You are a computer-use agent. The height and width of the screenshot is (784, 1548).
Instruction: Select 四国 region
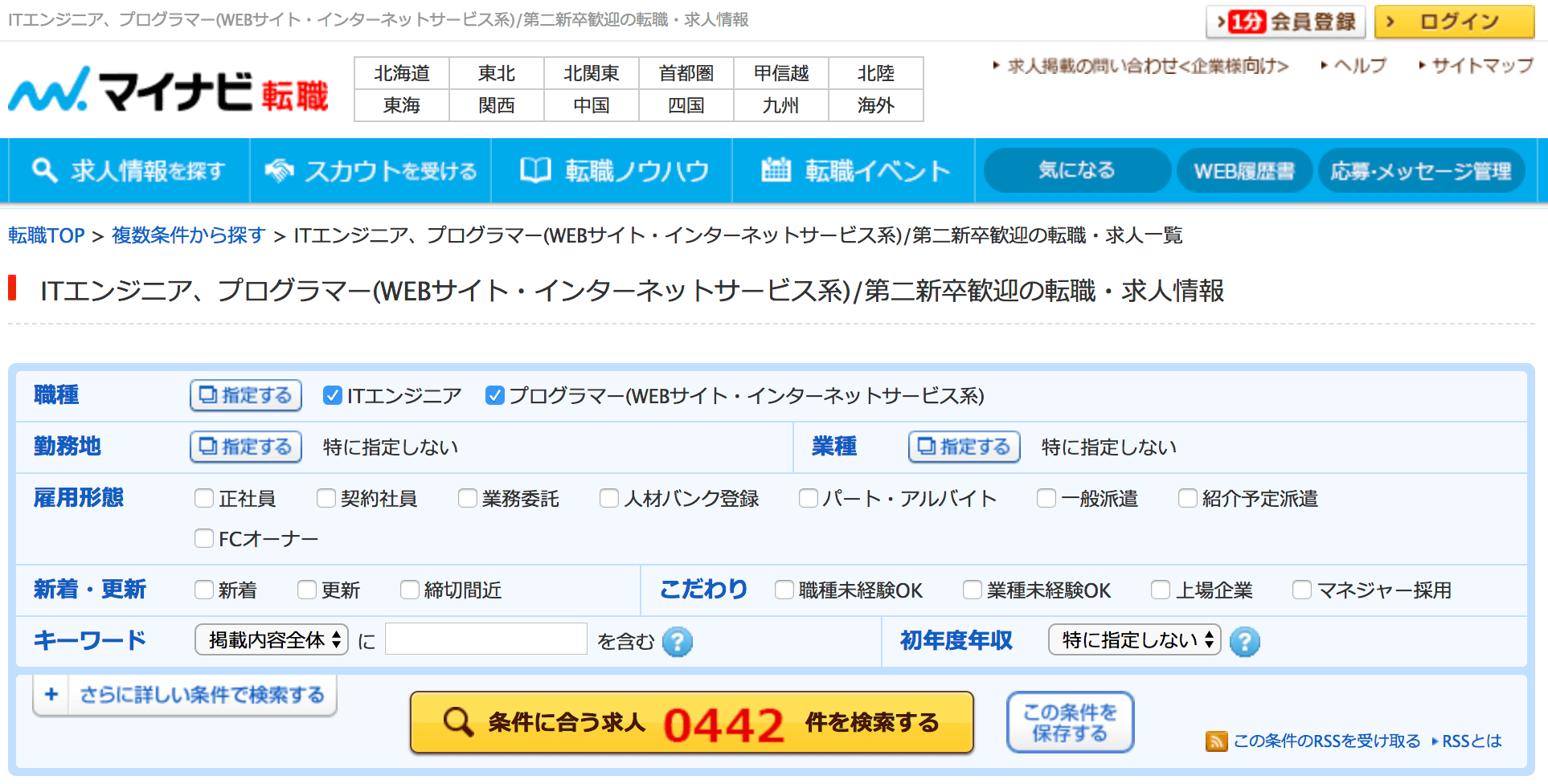(686, 105)
